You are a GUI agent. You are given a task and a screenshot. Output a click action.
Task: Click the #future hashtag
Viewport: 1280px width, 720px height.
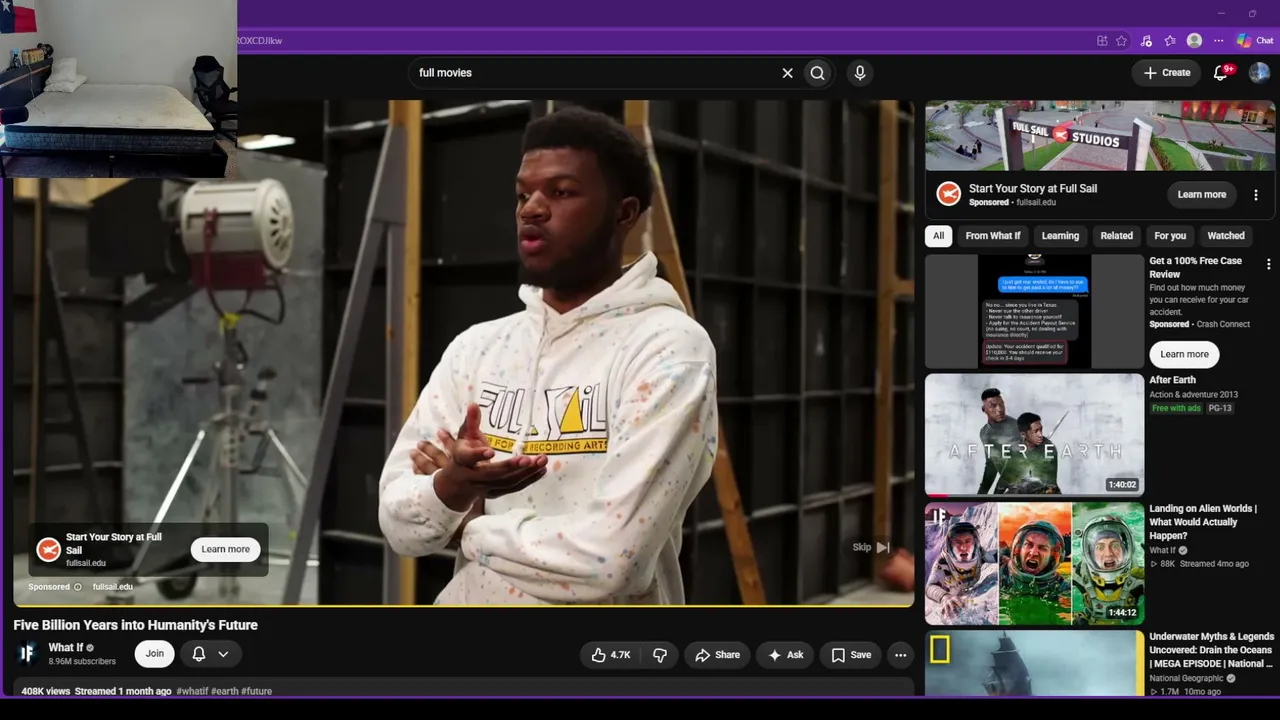point(256,691)
